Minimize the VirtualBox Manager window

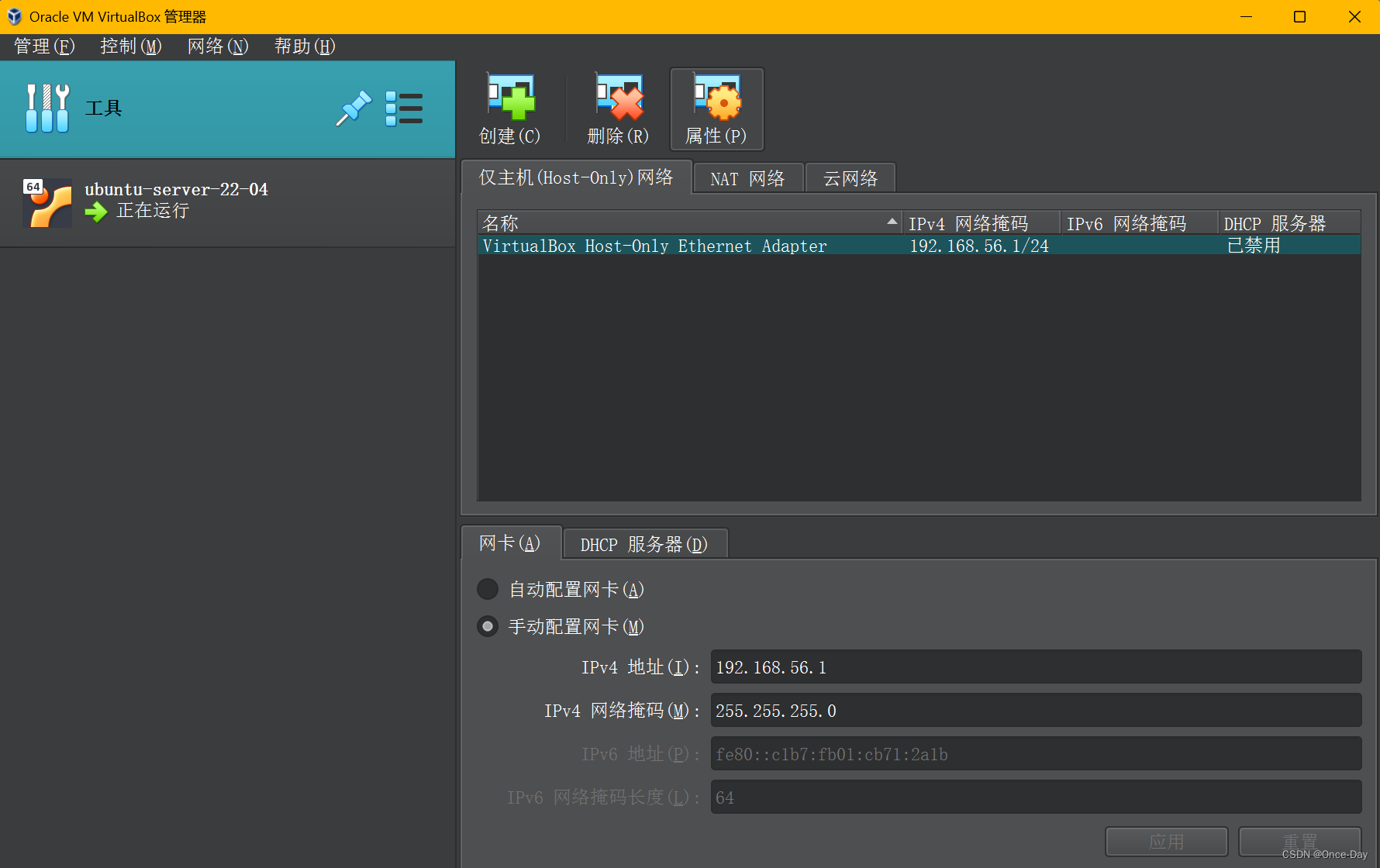[1247, 17]
